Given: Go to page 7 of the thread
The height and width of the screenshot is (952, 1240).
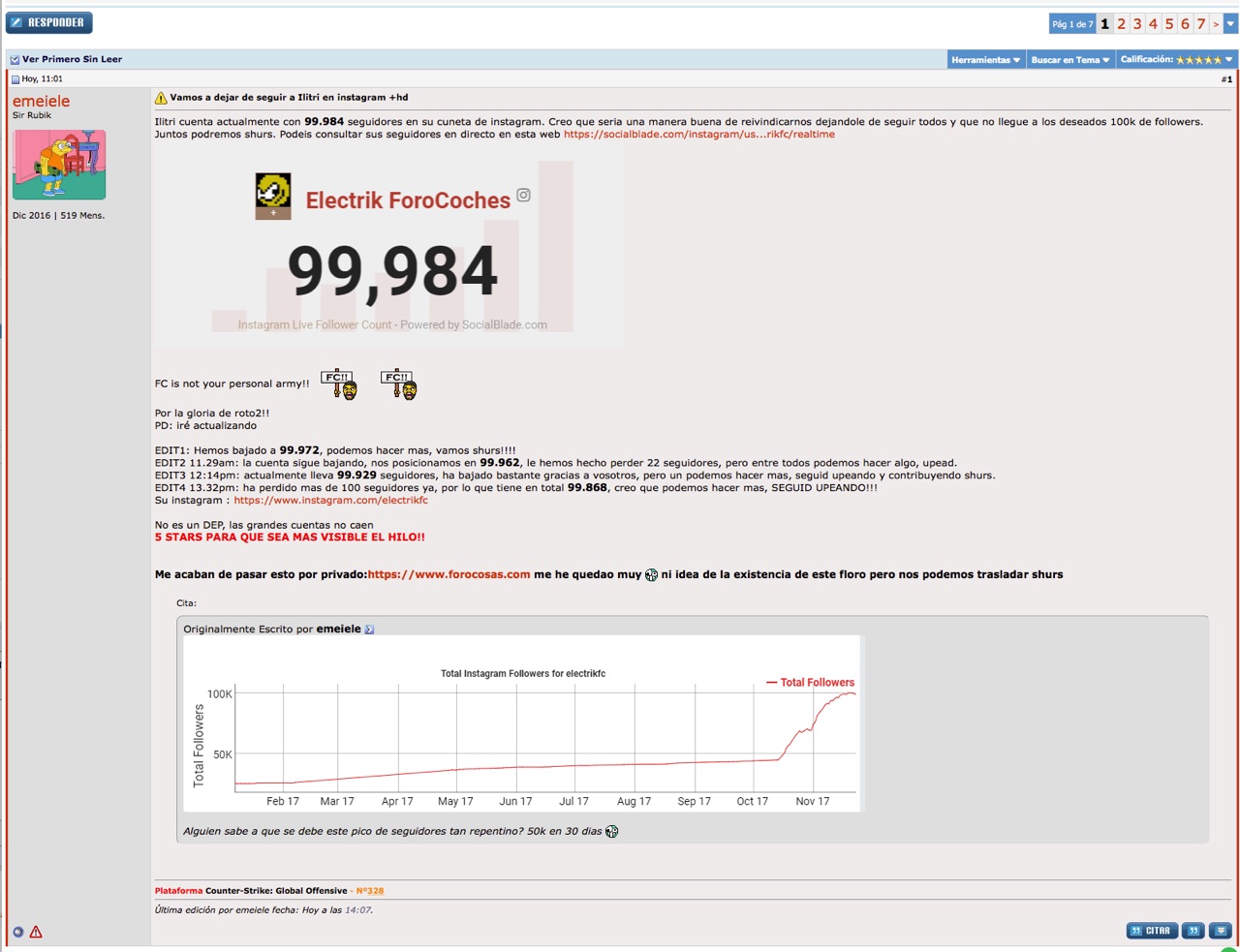Looking at the screenshot, I should [1201, 24].
